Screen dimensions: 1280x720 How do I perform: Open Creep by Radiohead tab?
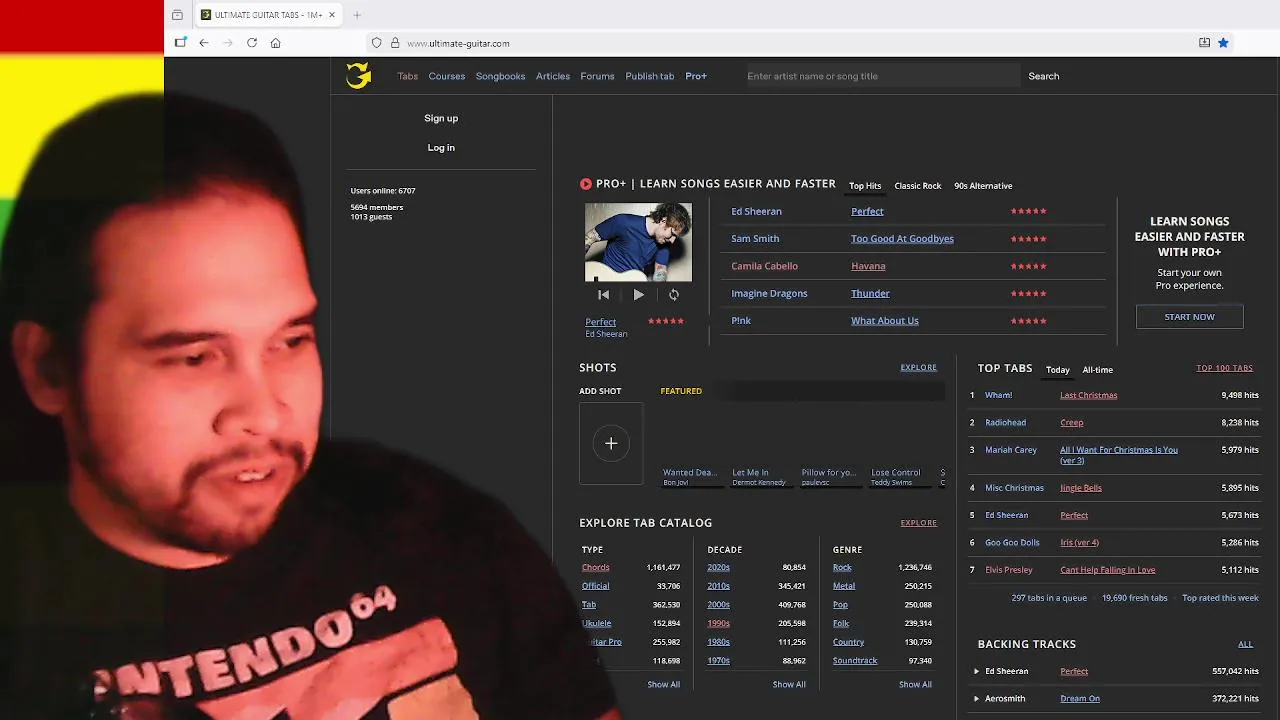(x=1072, y=423)
